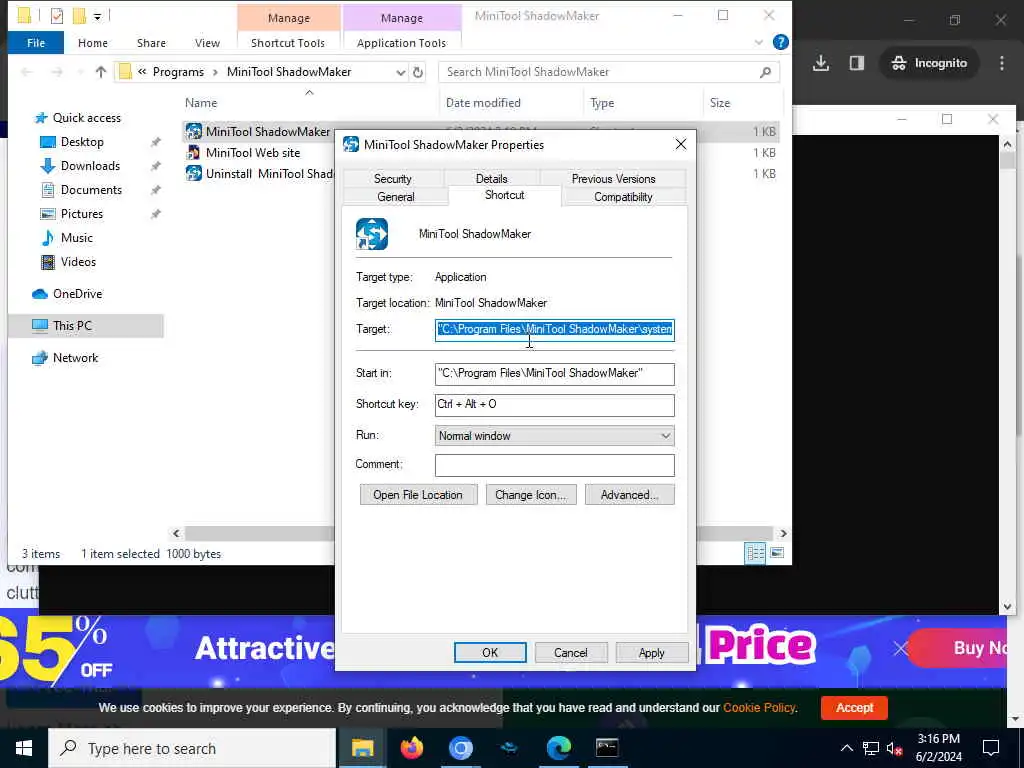Cancel the properties dialog
1024x768 pixels.
[x=571, y=652]
